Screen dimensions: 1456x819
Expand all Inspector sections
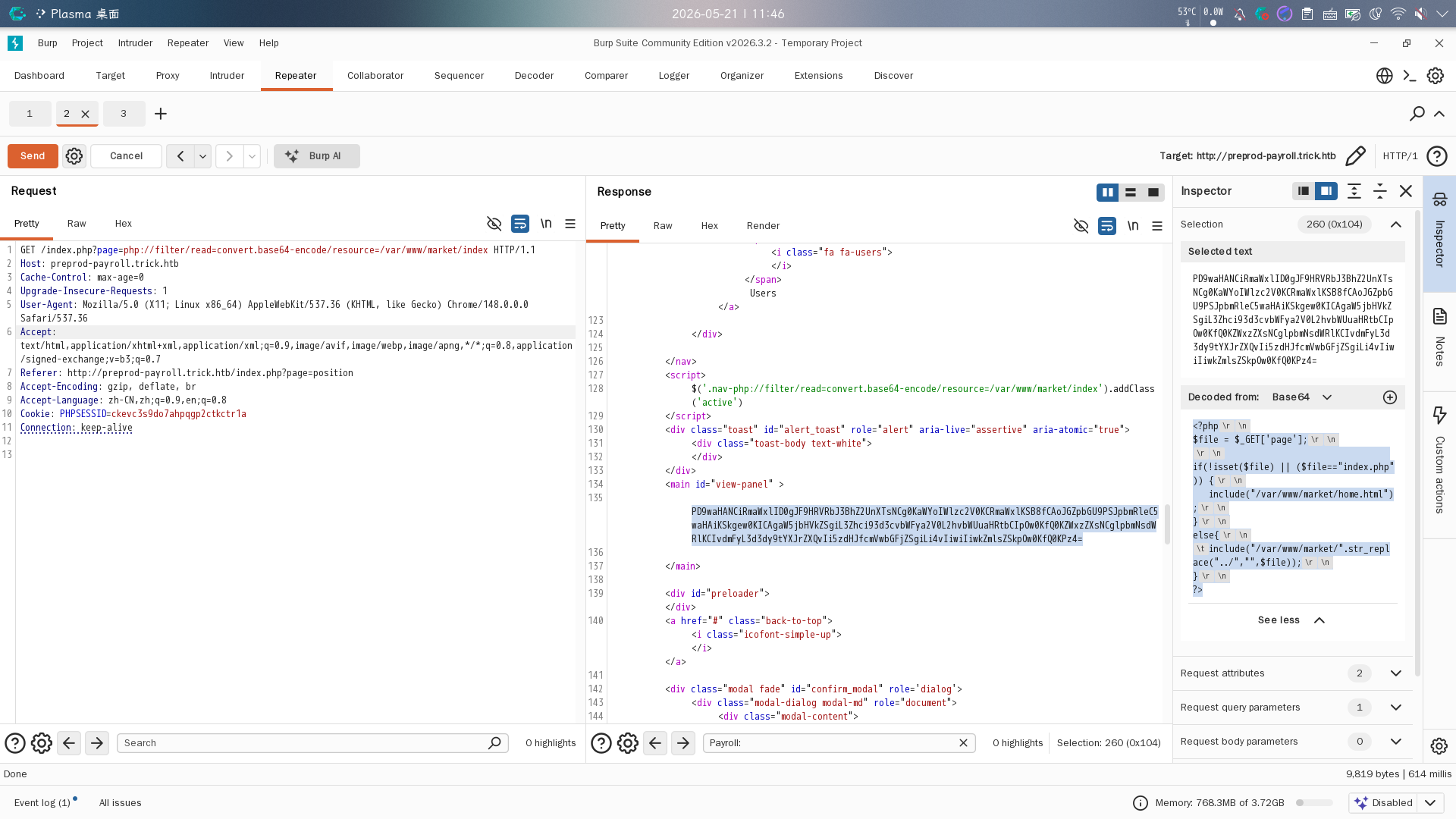click(1354, 191)
